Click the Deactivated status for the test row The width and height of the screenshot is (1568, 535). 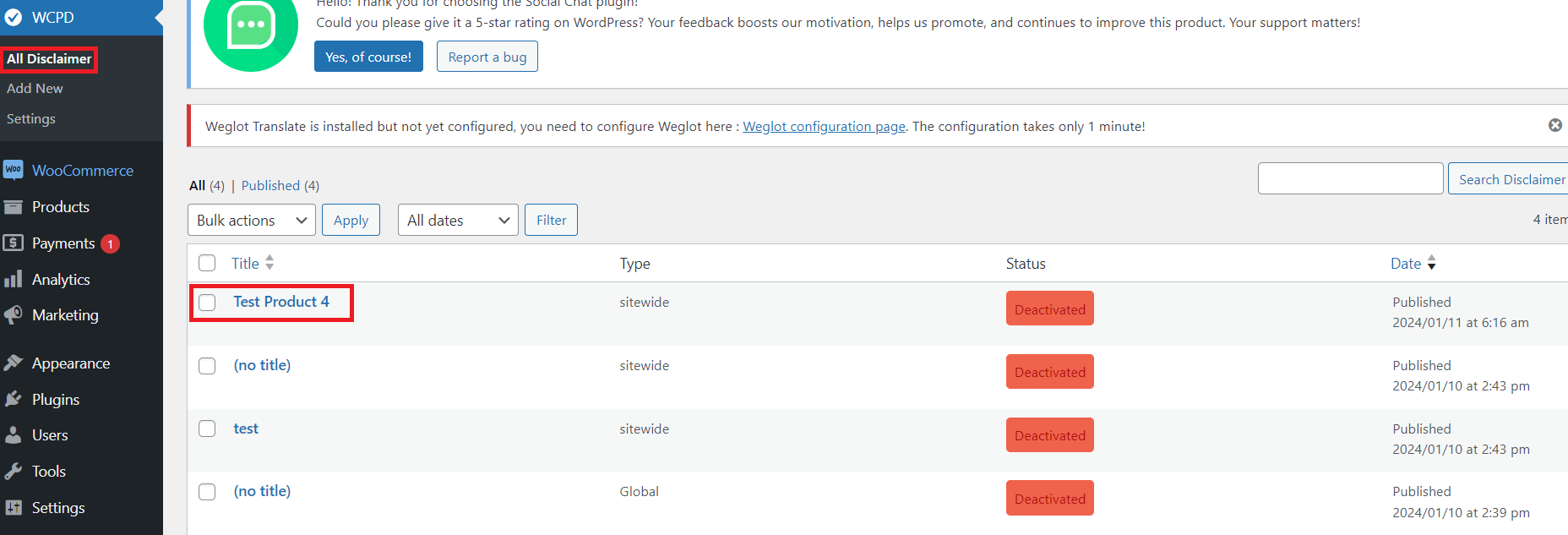tap(1050, 435)
